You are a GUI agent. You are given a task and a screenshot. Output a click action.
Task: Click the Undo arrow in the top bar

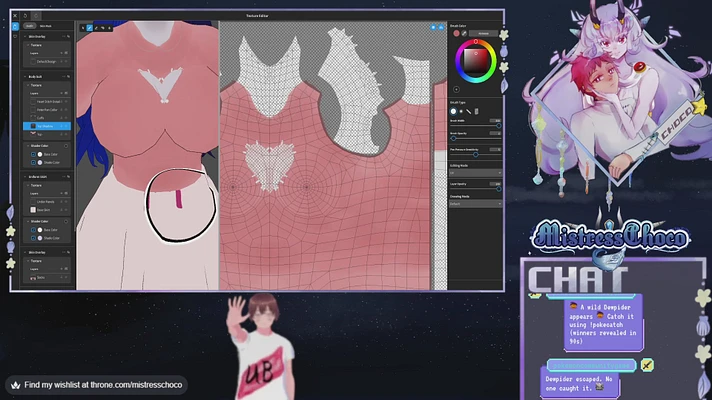[x=25, y=15]
